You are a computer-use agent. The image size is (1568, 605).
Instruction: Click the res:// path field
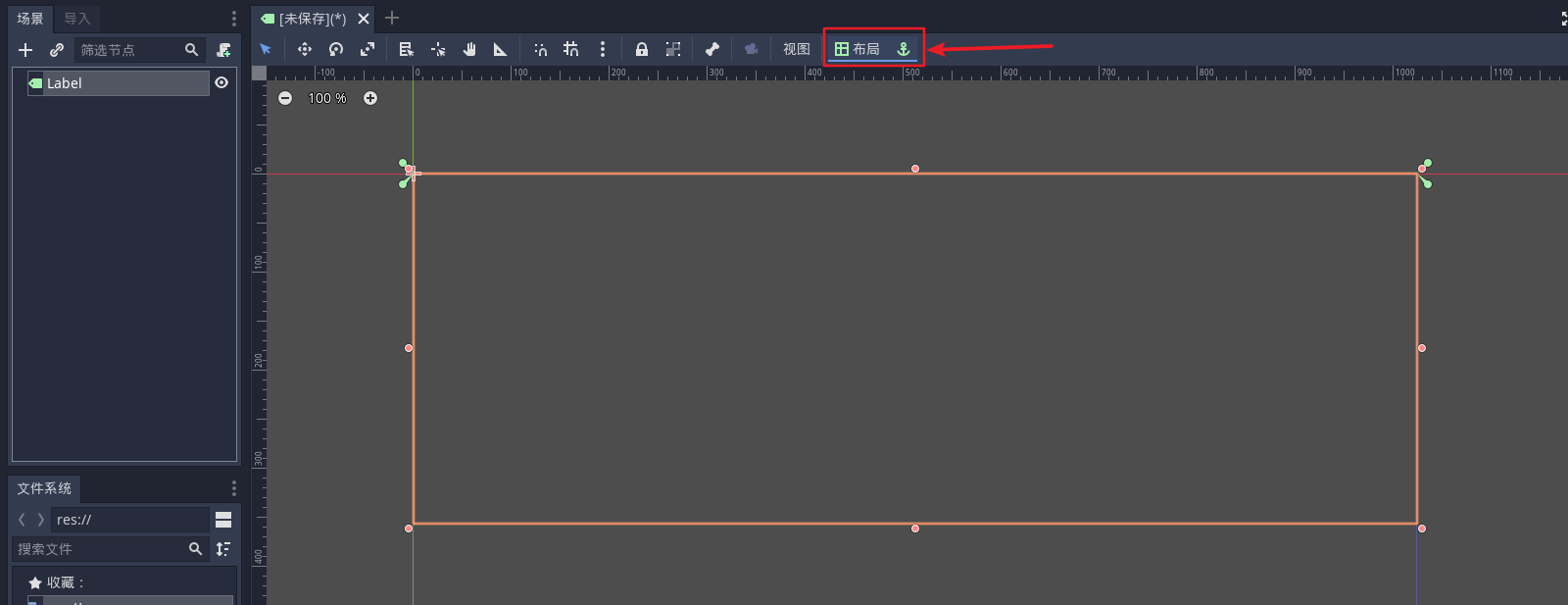coord(129,520)
